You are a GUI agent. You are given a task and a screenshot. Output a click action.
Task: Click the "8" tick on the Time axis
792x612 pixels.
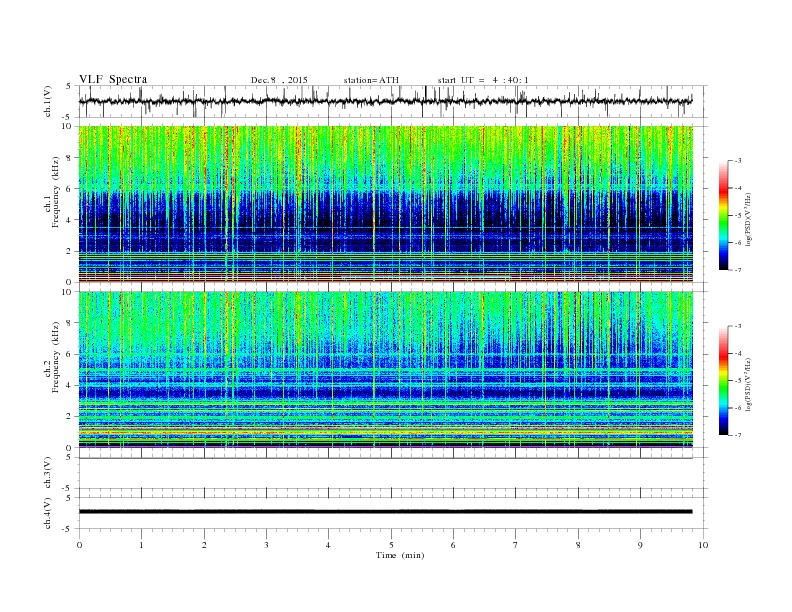pos(578,545)
